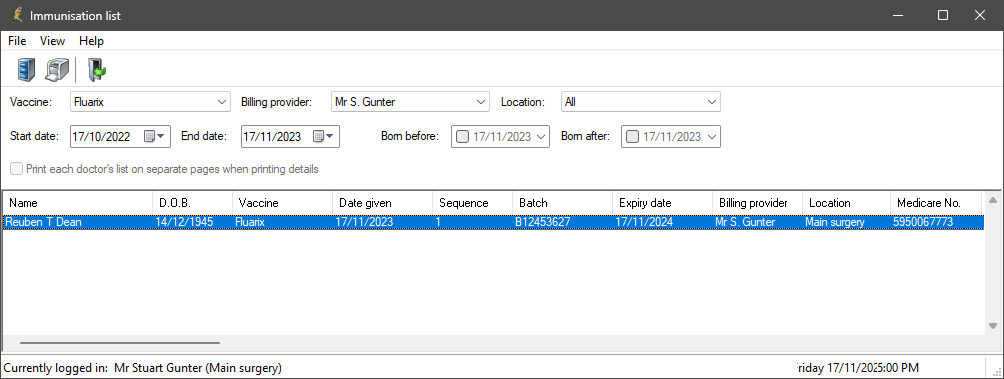The width and height of the screenshot is (1004, 379).
Task: Enable the Born before date checkbox
Action: tap(462, 136)
